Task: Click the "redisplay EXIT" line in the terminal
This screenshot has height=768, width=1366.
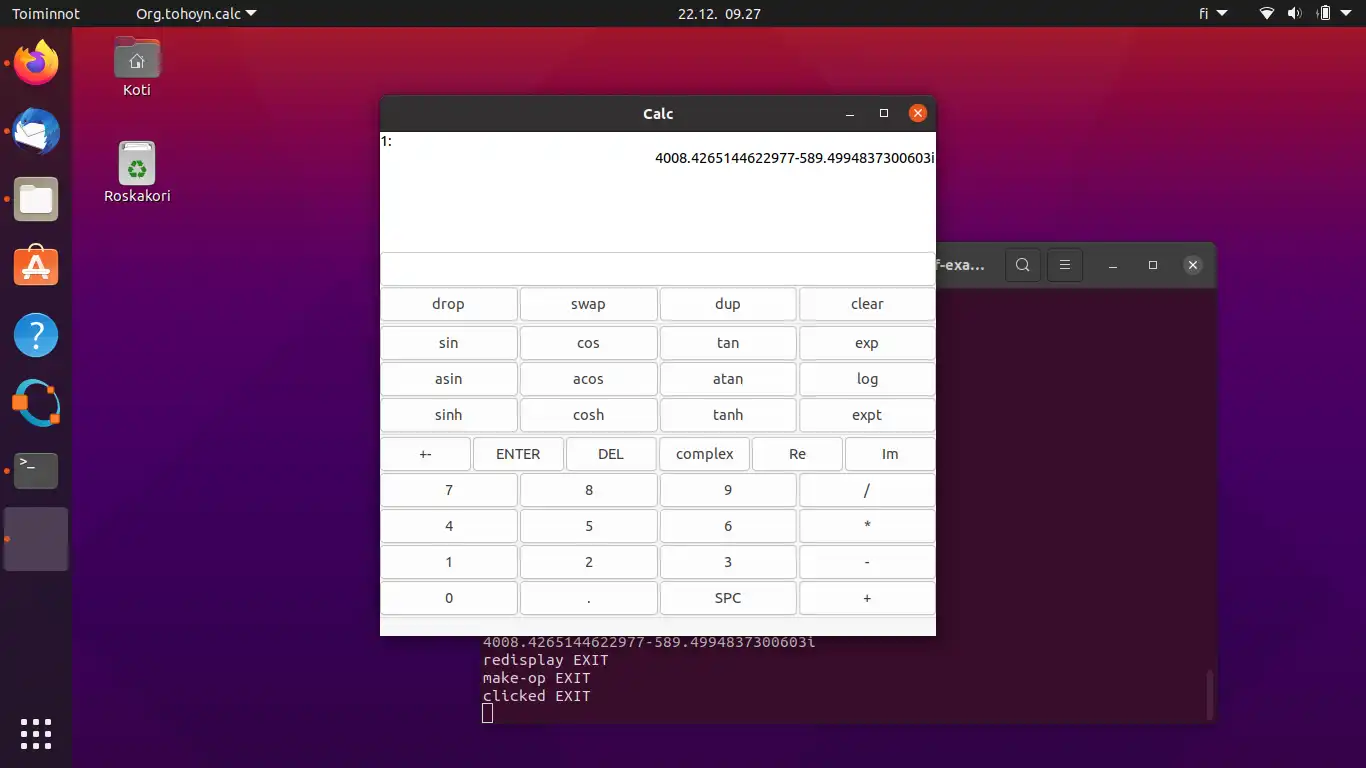Action: click(x=546, y=660)
